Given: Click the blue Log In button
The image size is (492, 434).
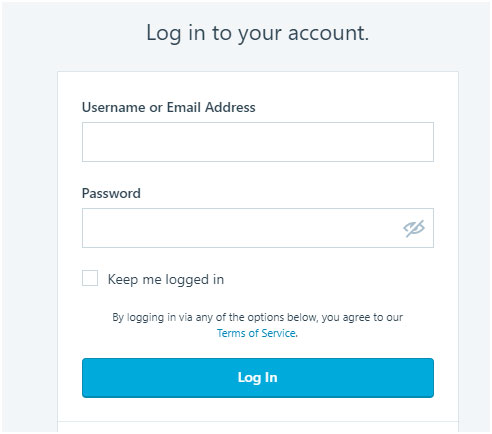Looking at the screenshot, I should click(x=258, y=378).
